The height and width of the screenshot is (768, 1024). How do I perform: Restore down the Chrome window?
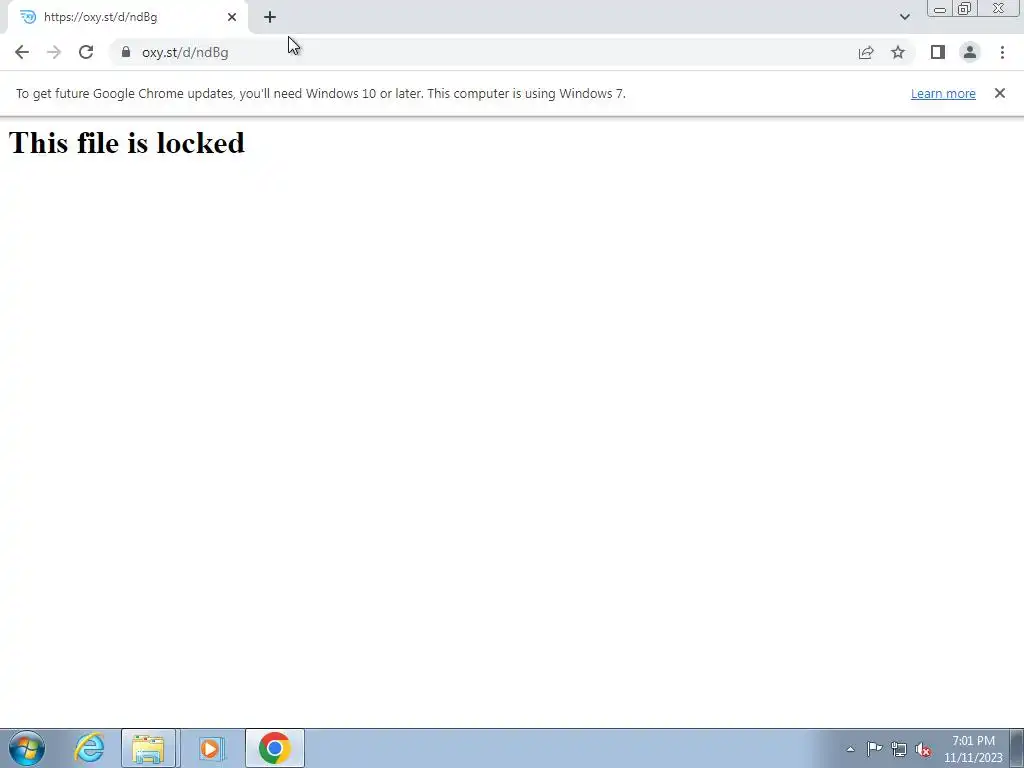[964, 8]
